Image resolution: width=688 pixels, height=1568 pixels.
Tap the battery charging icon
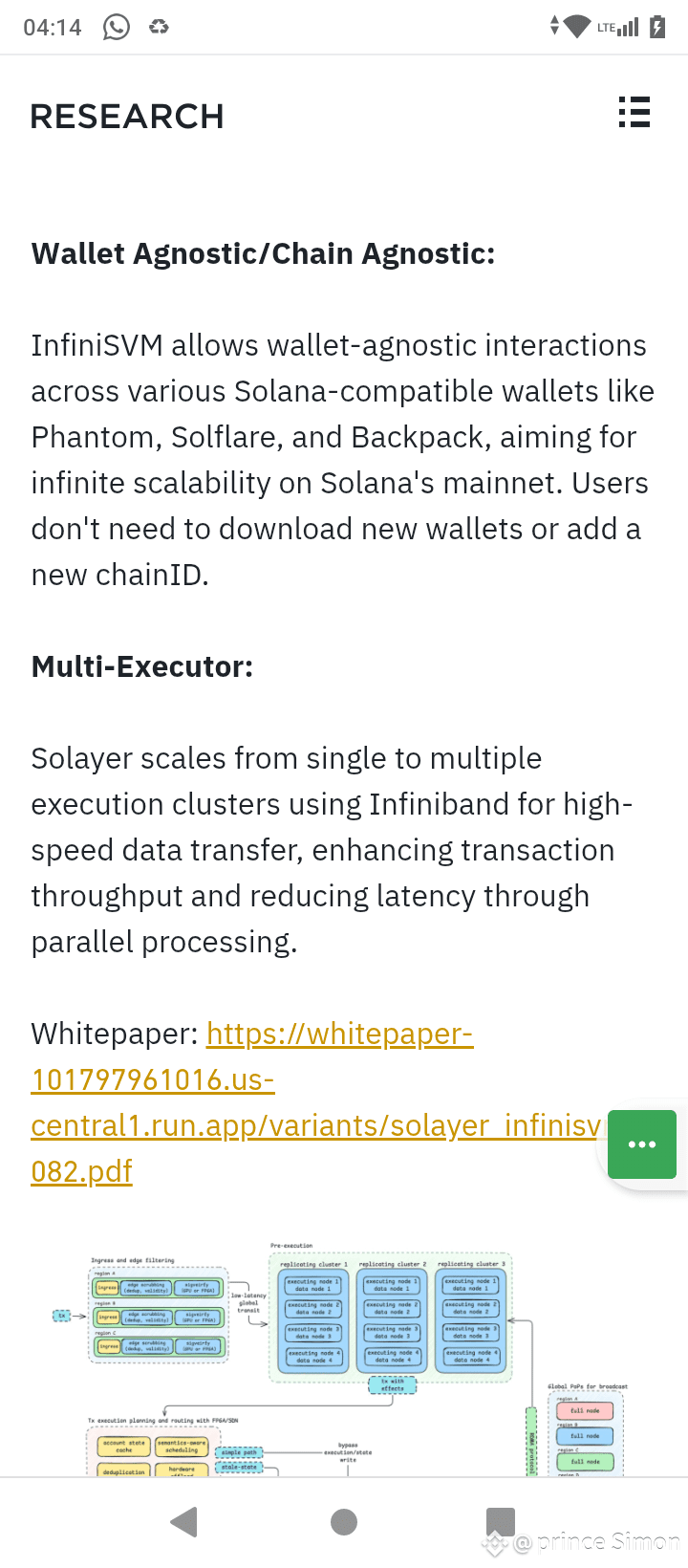(657, 27)
